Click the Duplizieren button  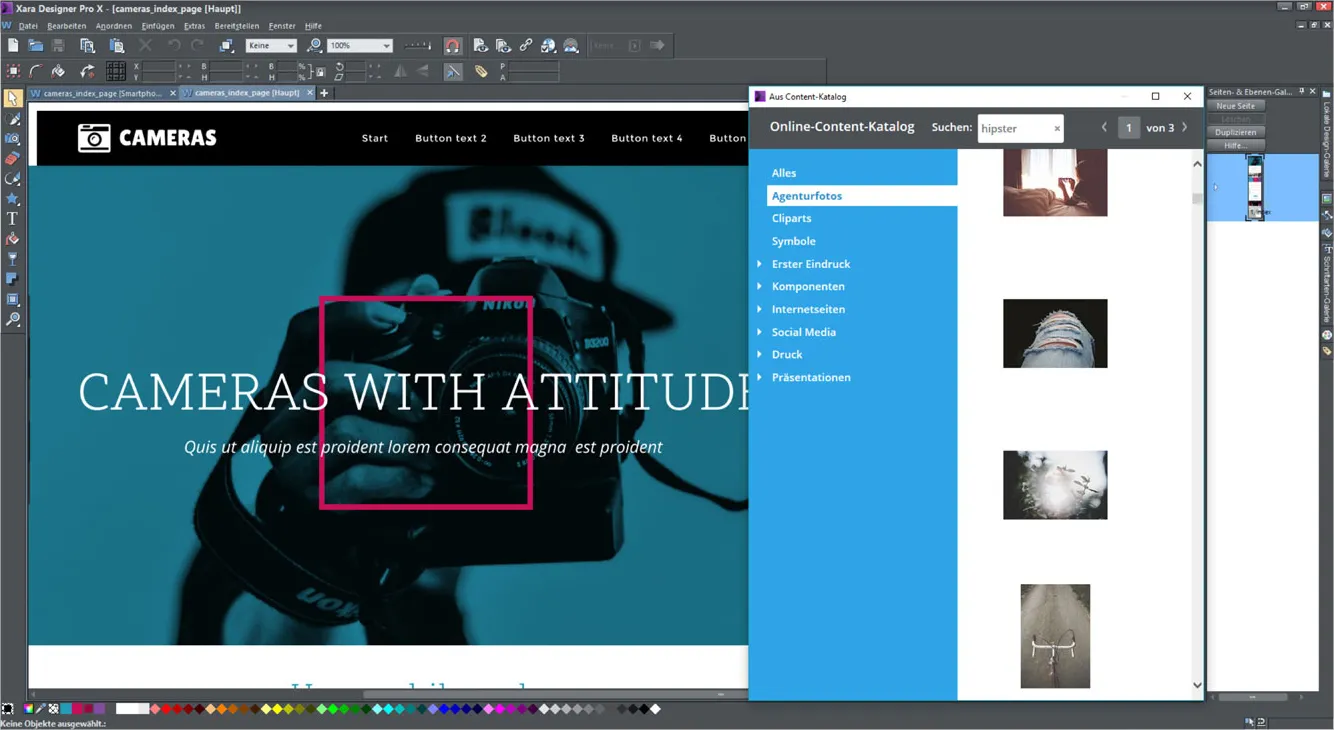[x=1235, y=132]
